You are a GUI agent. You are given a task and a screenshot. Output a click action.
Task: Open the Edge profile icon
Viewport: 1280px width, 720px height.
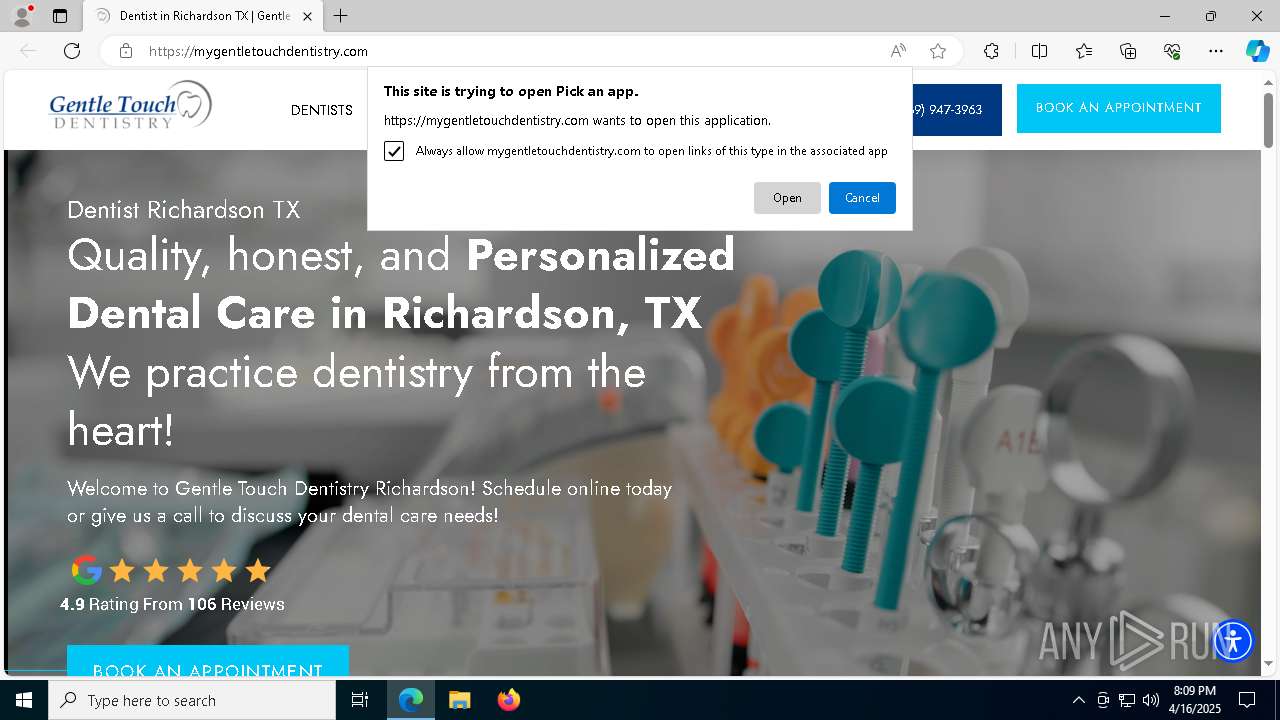21,16
